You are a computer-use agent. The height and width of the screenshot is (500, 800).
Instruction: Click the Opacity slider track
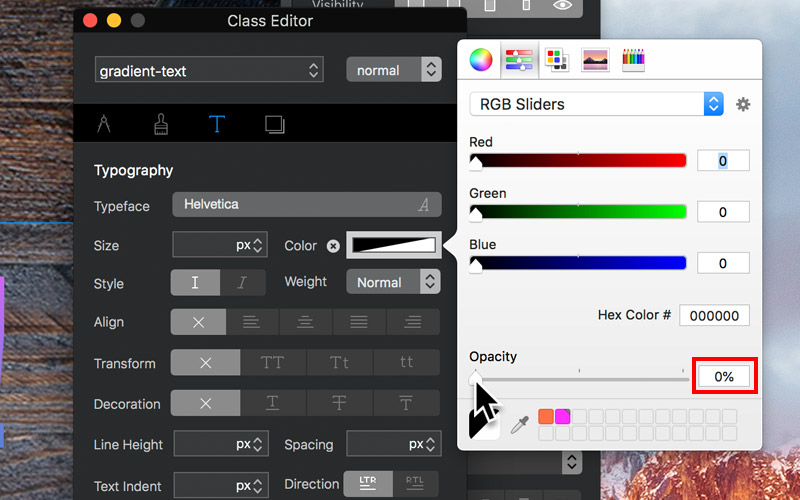[x=579, y=379]
